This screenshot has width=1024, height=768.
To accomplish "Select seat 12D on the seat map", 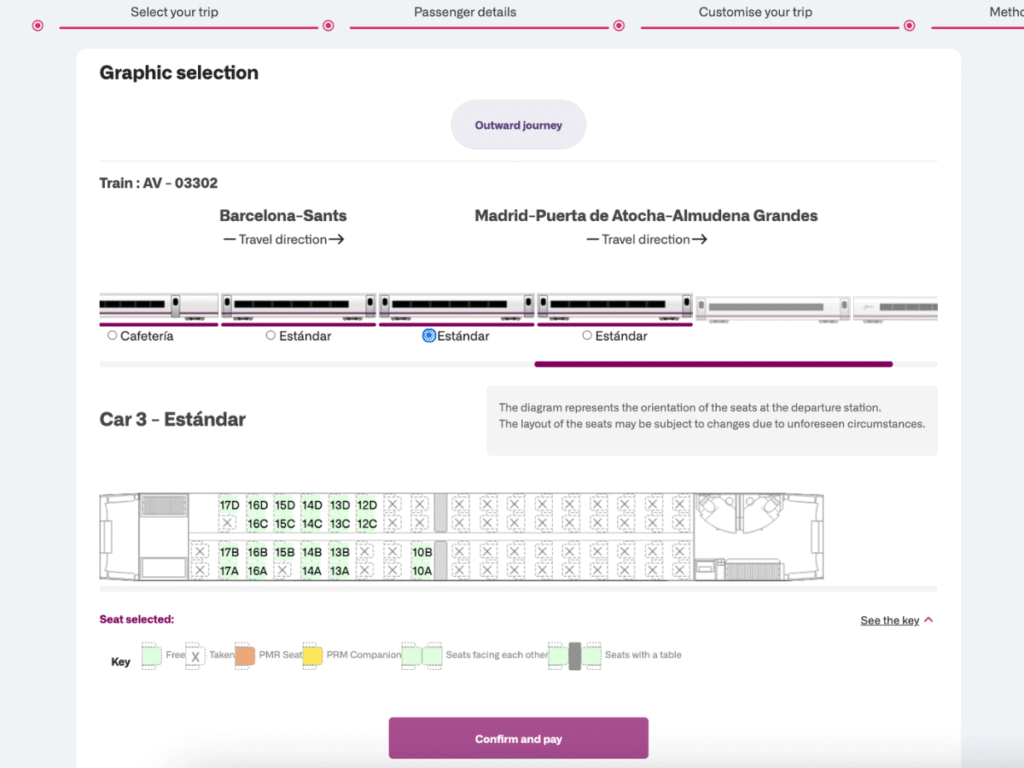I will pyautogui.click(x=367, y=505).
